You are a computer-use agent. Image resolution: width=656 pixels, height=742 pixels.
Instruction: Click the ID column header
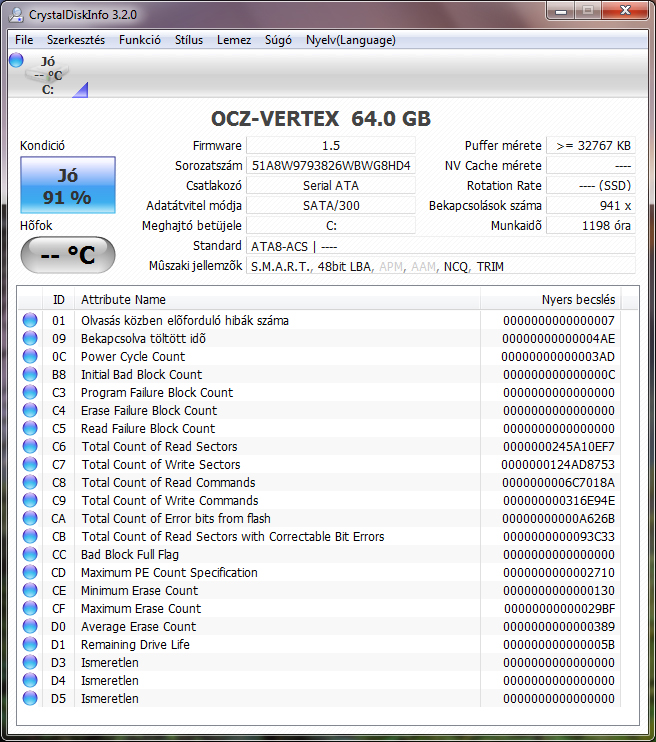tap(59, 300)
